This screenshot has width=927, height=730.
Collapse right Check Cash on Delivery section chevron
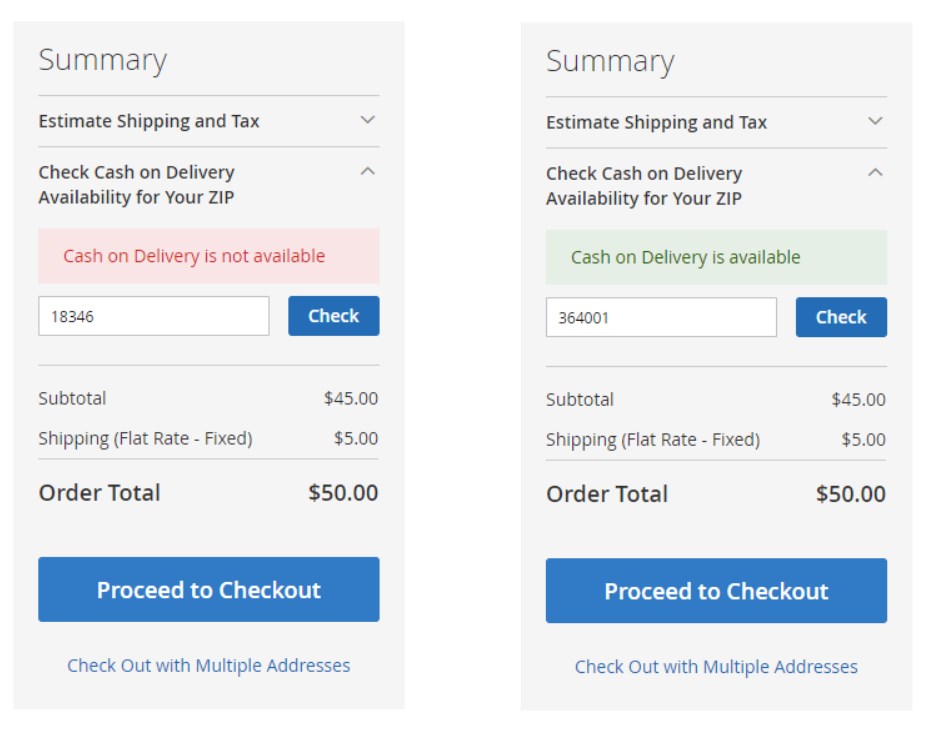[875, 173]
